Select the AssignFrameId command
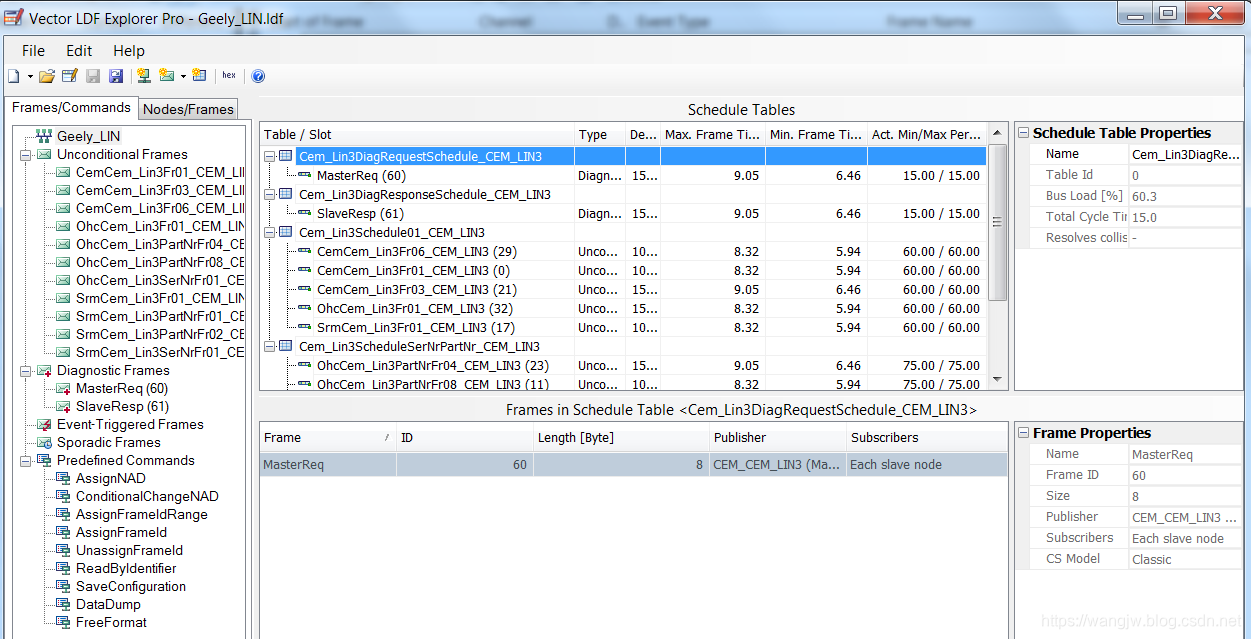This screenshot has width=1251, height=639. (121, 533)
